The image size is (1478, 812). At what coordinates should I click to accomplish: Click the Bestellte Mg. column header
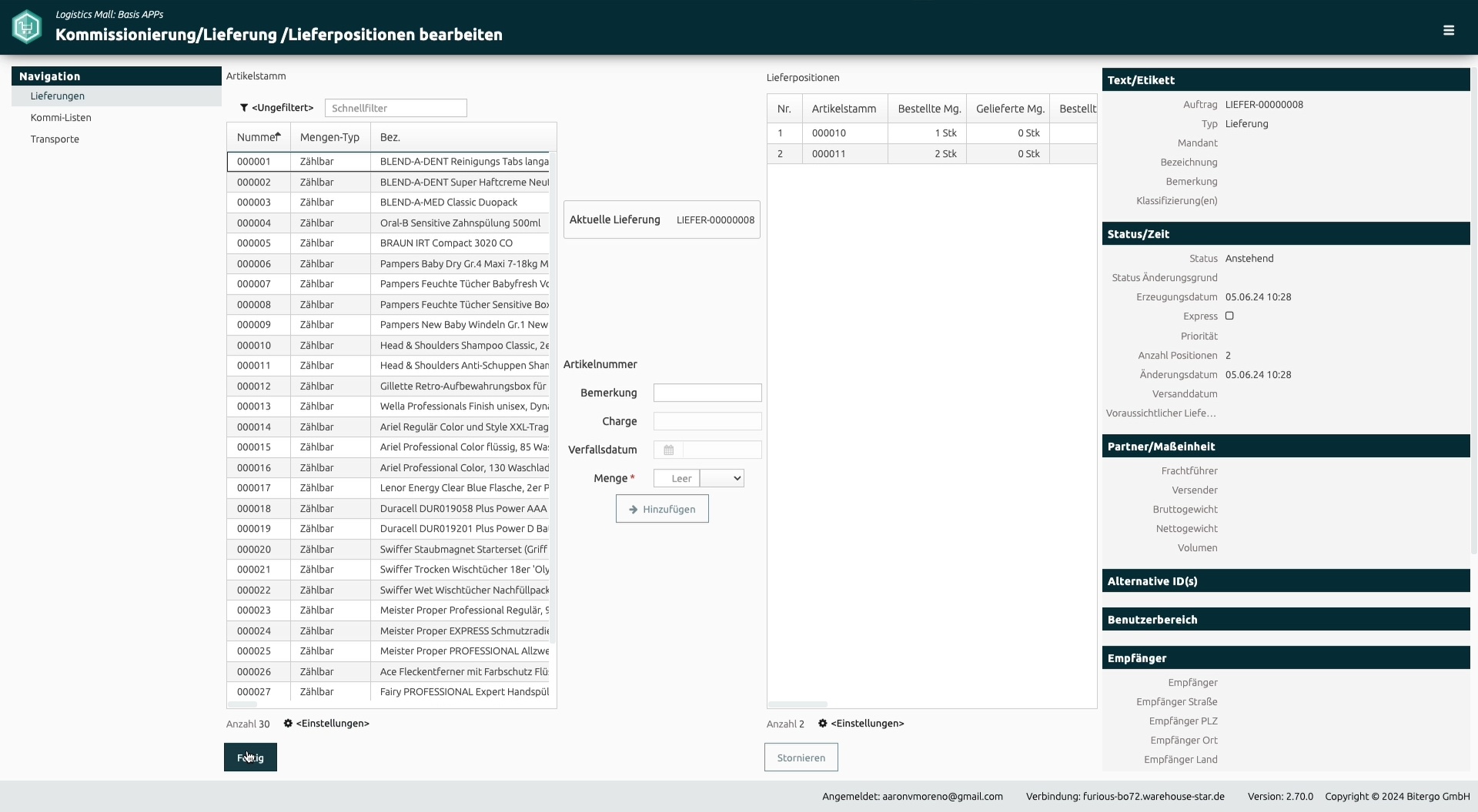928,109
